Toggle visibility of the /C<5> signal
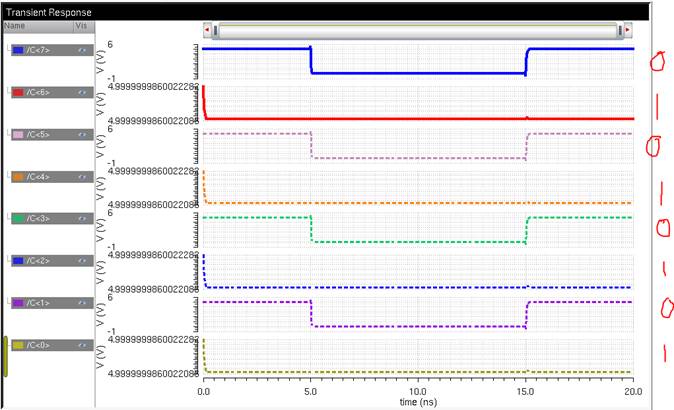Viewport: 674px width, 410px height. (83, 134)
